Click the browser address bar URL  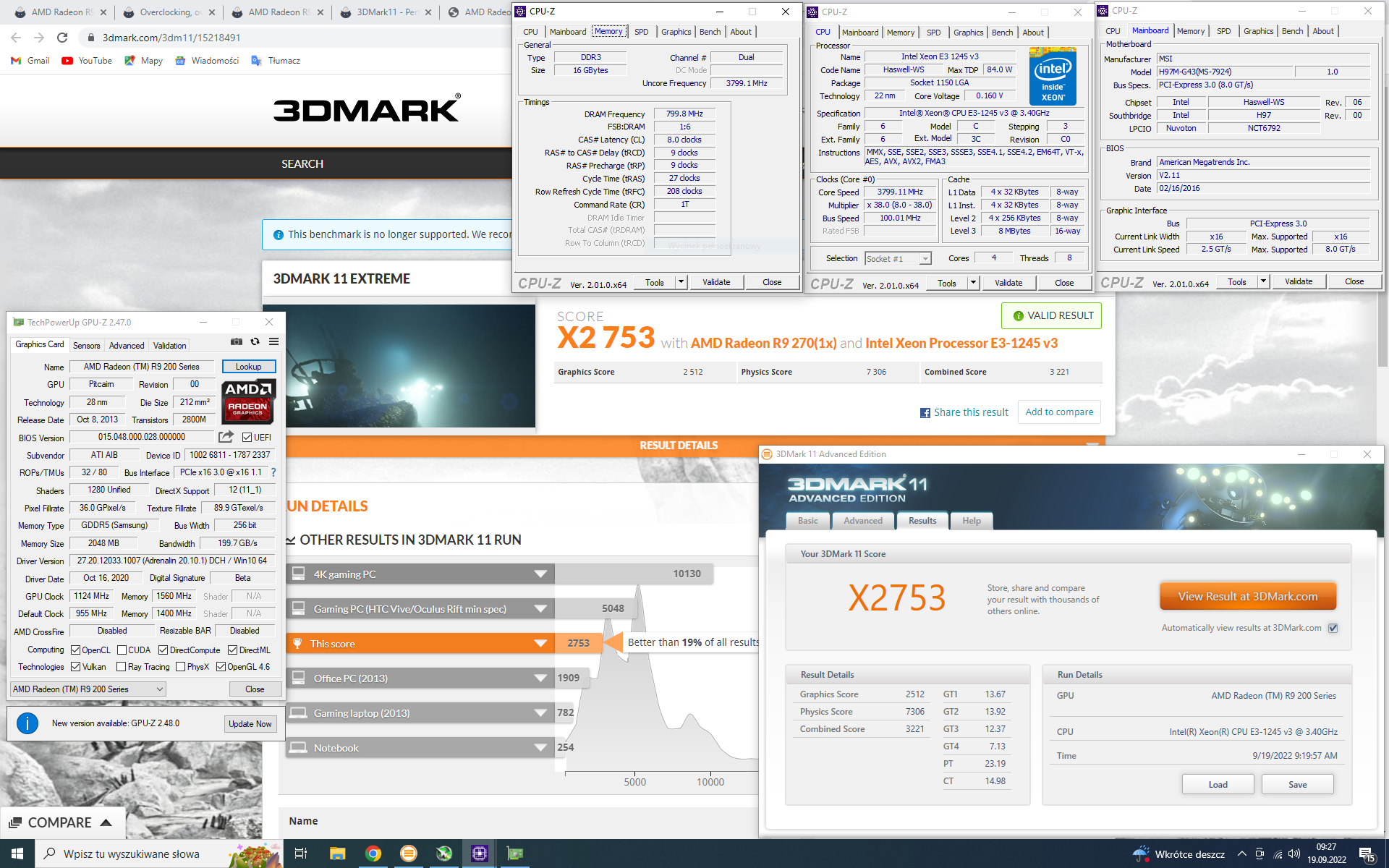coord(171,38)
